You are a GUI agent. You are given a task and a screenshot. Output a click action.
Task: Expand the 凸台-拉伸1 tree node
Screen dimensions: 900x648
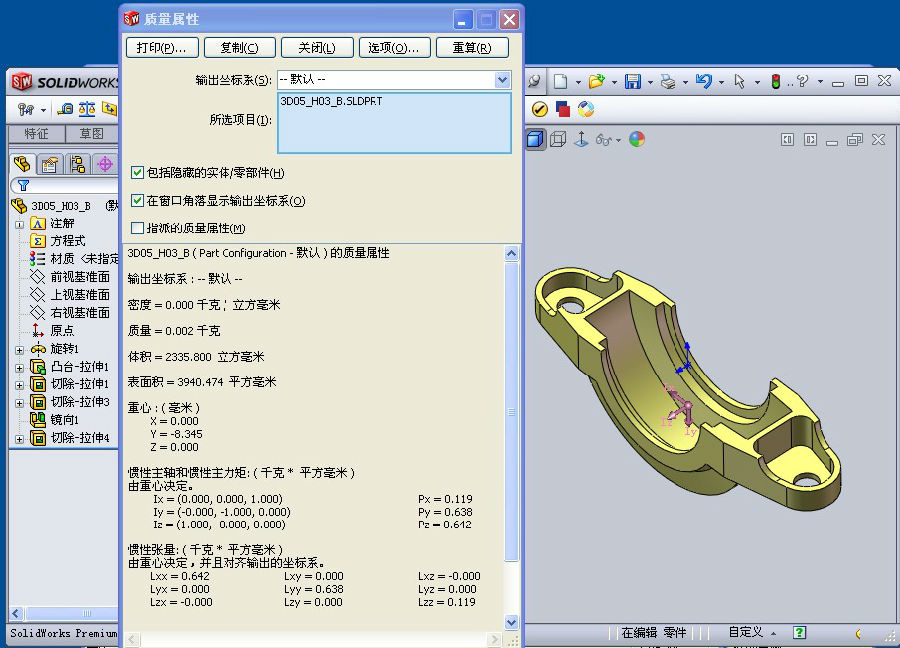click(19, 367)
